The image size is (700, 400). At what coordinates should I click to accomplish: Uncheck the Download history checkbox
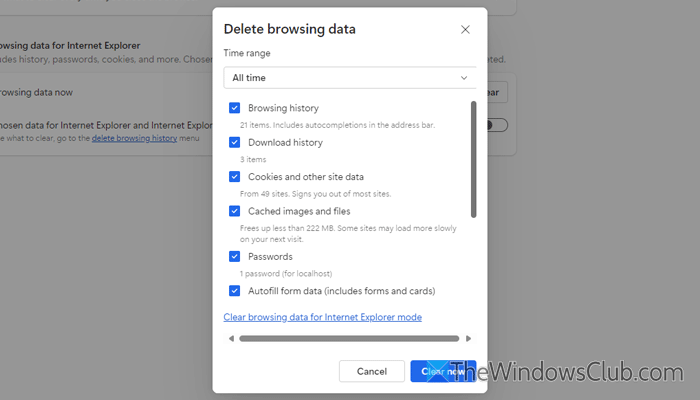tap(234, 142)
